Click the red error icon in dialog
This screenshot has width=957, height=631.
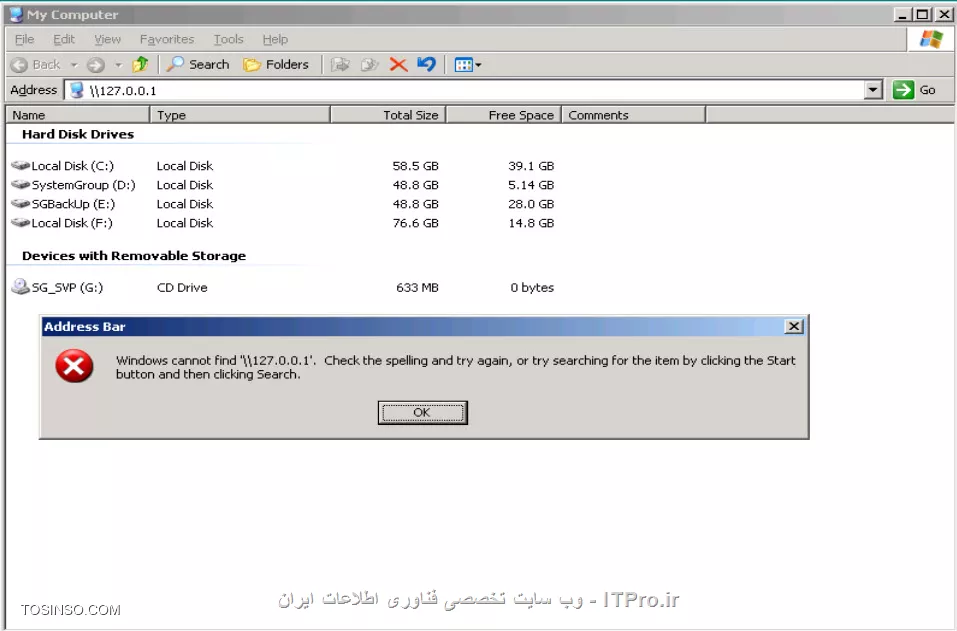74,366
